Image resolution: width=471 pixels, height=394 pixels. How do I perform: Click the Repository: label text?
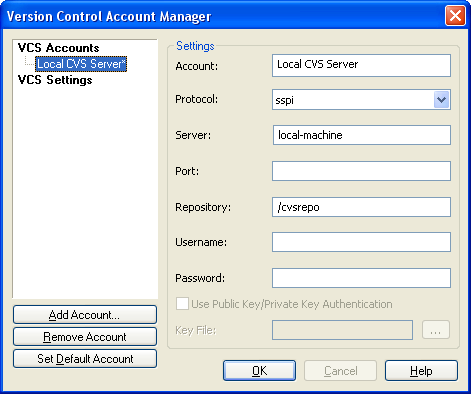(x=203, y=207)
